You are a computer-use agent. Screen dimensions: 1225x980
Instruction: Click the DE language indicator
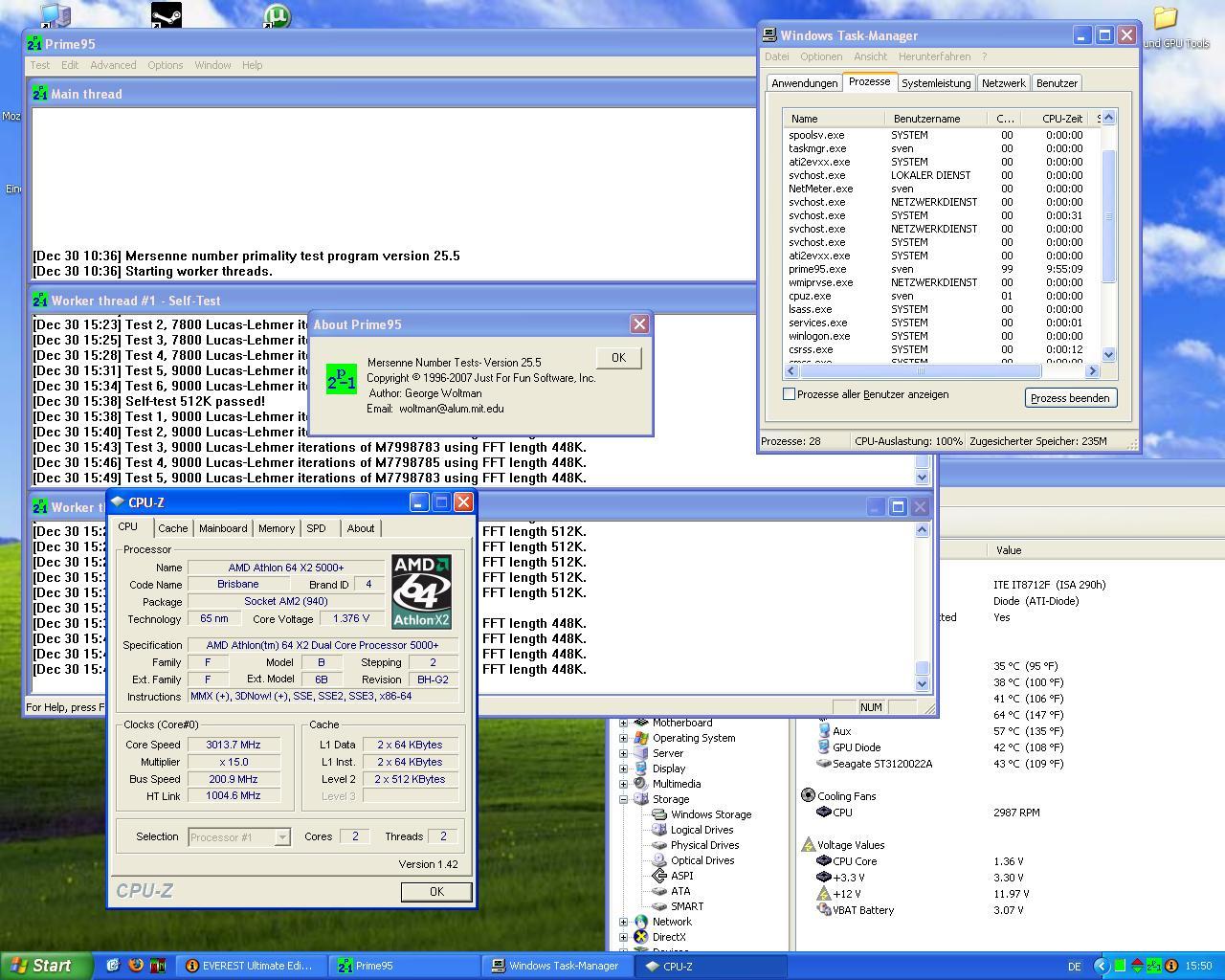[1075, 967]
